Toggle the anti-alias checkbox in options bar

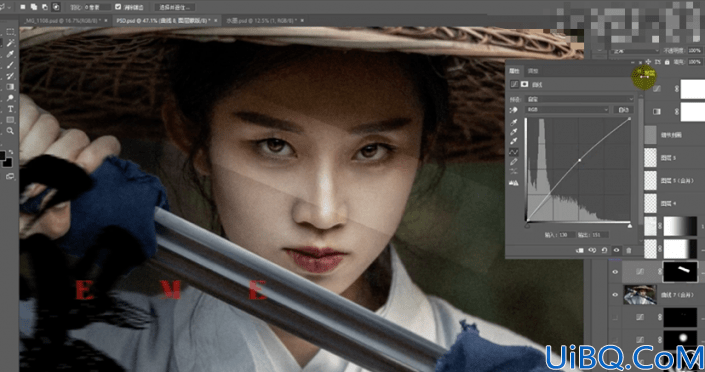(x=118, y=7)
